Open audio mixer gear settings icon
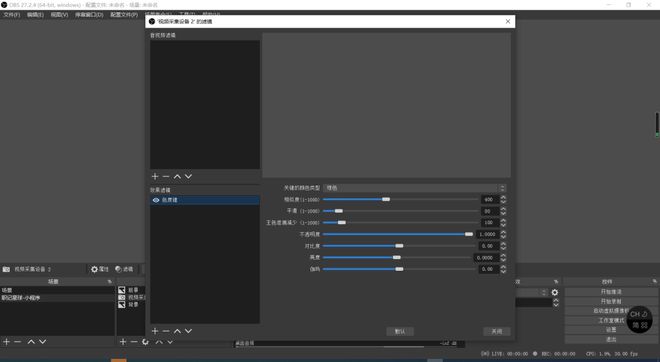Image resolution: width=660 pixels, height=362 pixels. click(555, 292)
